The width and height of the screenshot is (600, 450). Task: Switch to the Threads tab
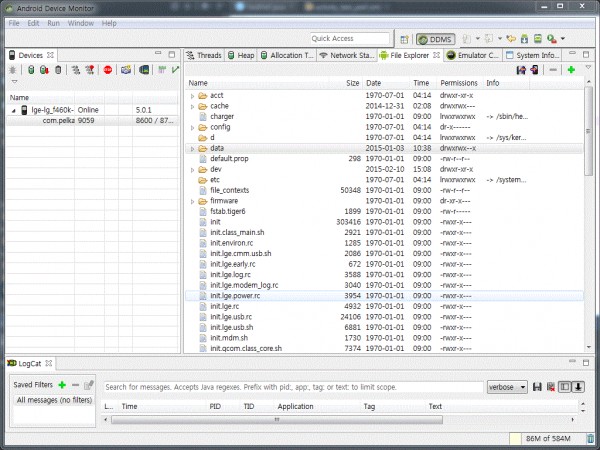(x=204, y=55)
